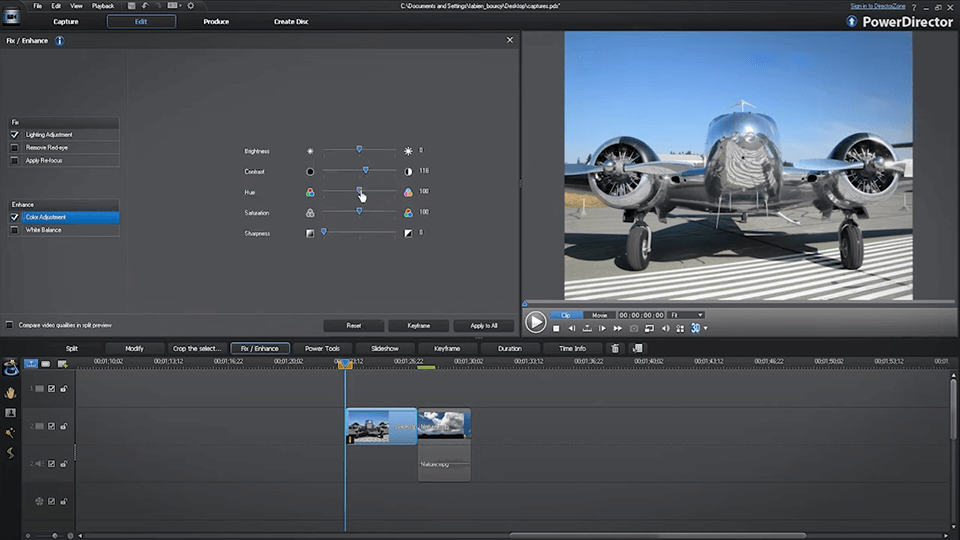Click the undo arrow icon
The height and width of the screenshot is (540, 960).
pos(145,6)
